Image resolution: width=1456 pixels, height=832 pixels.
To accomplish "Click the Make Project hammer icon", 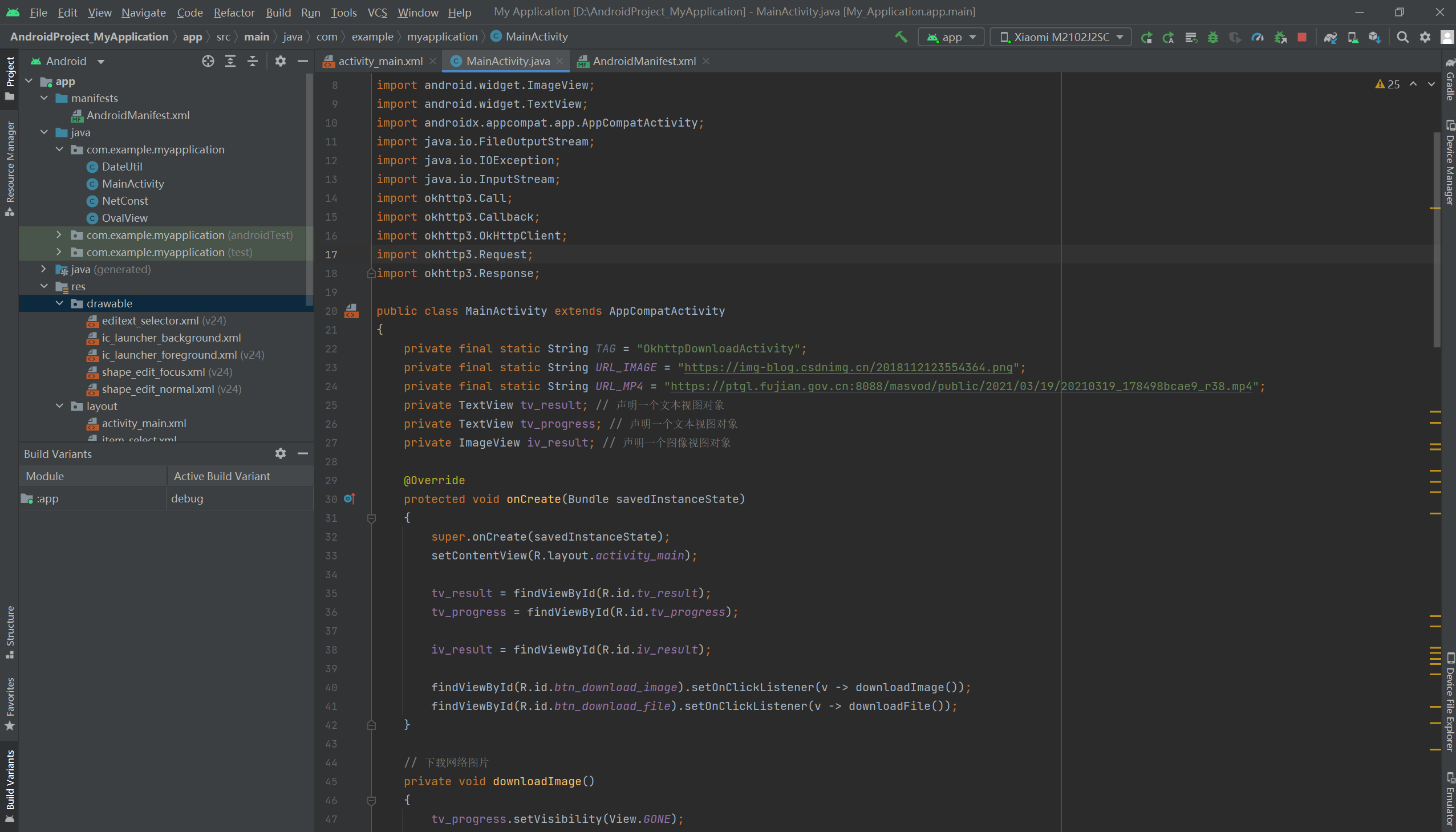I will click(901, 37).
